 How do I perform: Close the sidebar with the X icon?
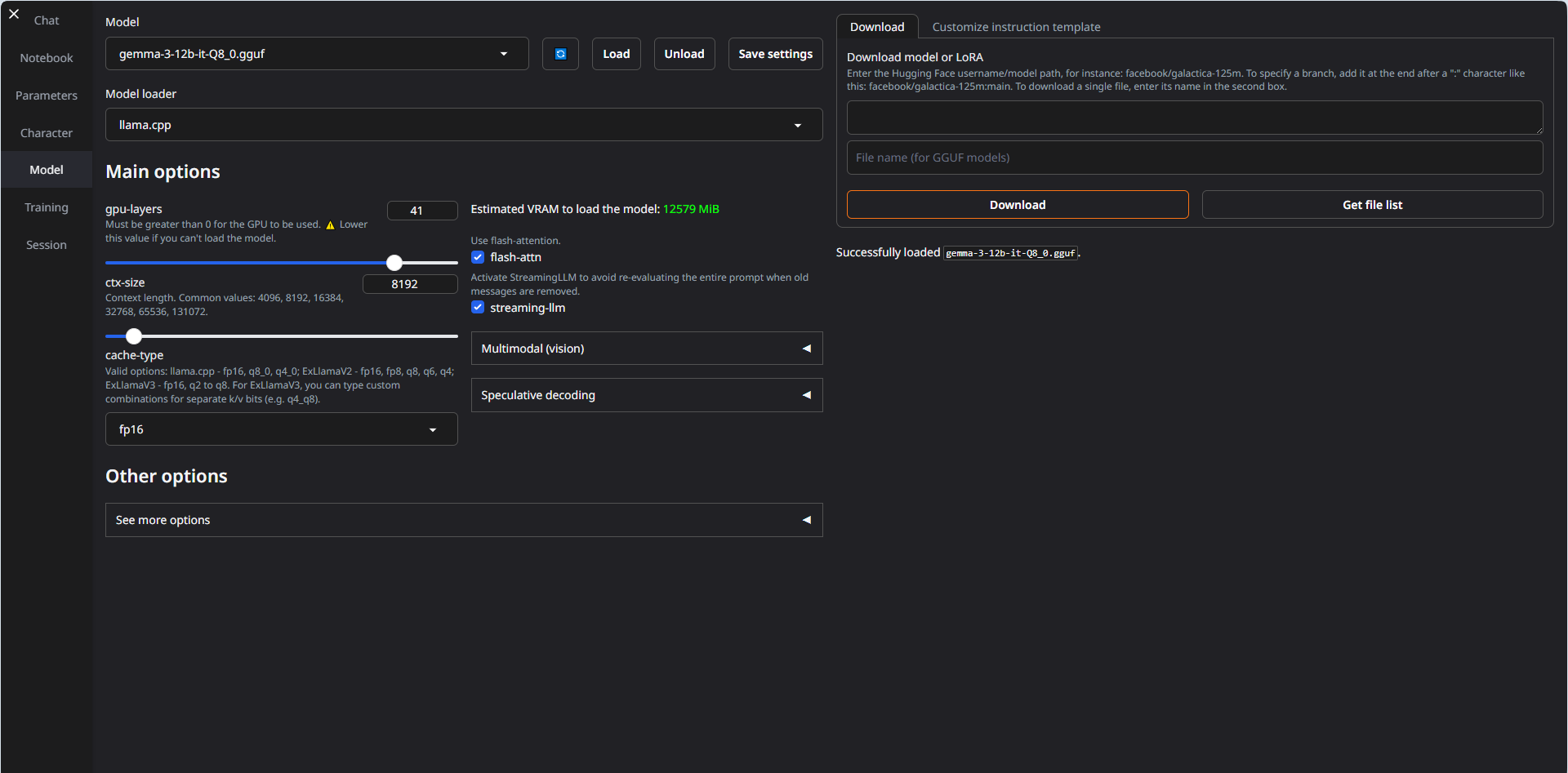(14, 14)
